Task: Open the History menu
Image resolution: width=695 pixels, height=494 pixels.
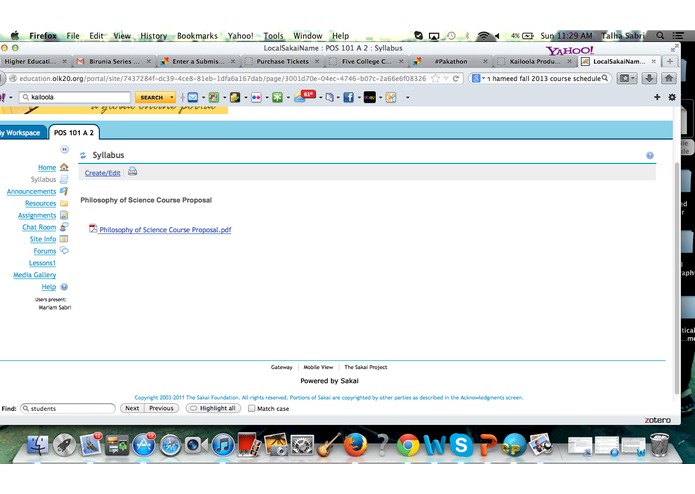Action: [x=153, y=36]
